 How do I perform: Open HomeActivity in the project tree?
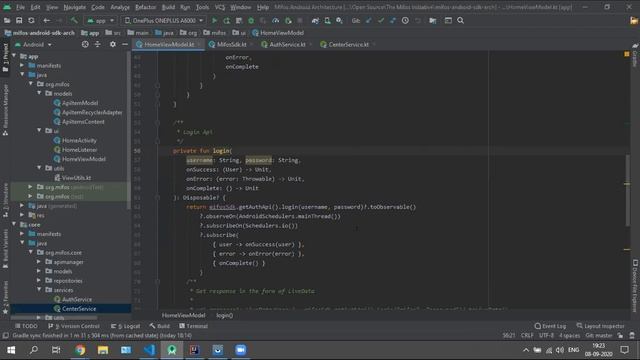pos(79,140)
